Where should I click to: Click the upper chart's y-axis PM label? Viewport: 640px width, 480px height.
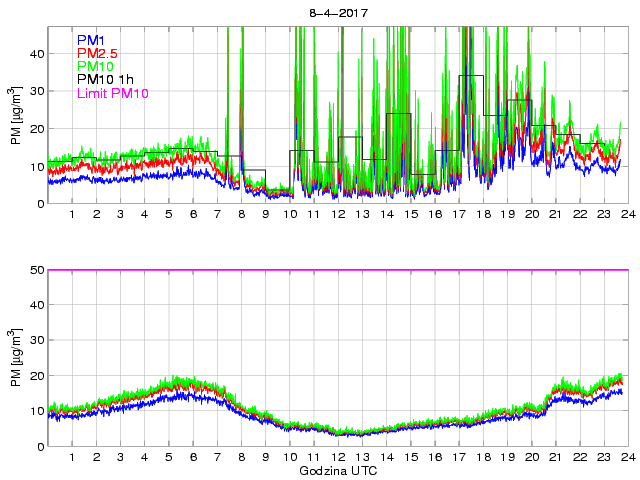point(15,115)
